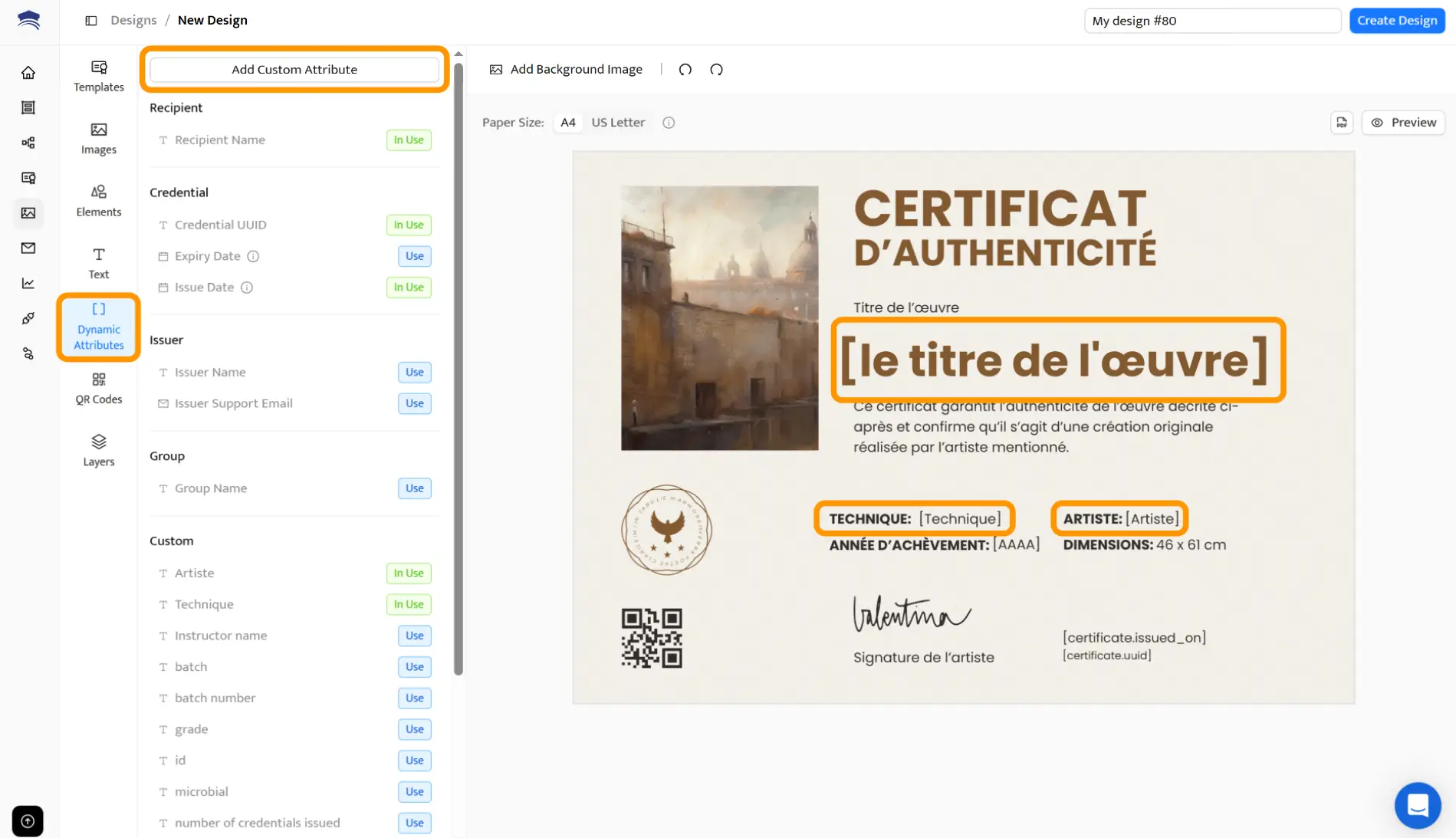Toggle In Use for Artiste attribute

(x=409, y=573)
